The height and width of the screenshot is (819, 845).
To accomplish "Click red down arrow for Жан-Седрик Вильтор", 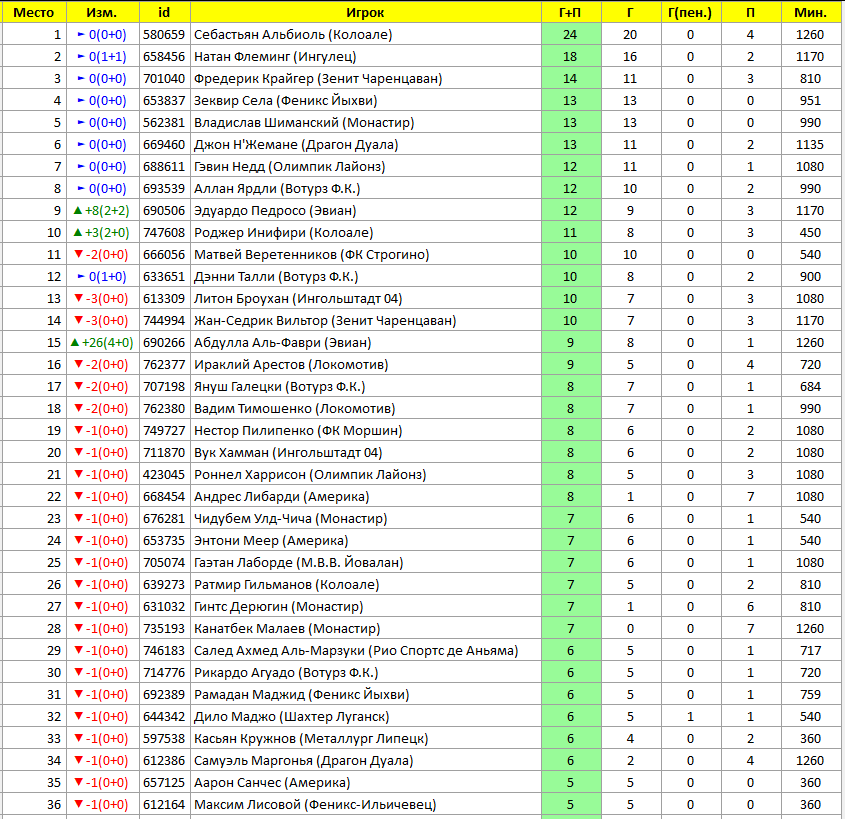I will [79, 320].
